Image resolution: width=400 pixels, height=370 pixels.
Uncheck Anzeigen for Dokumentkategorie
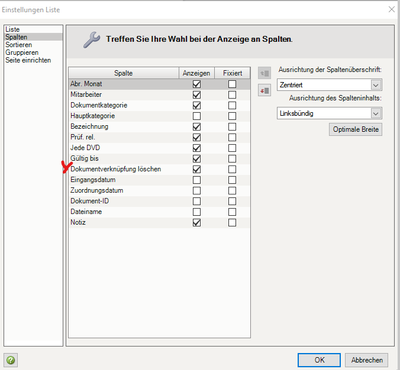click(197, 105)
